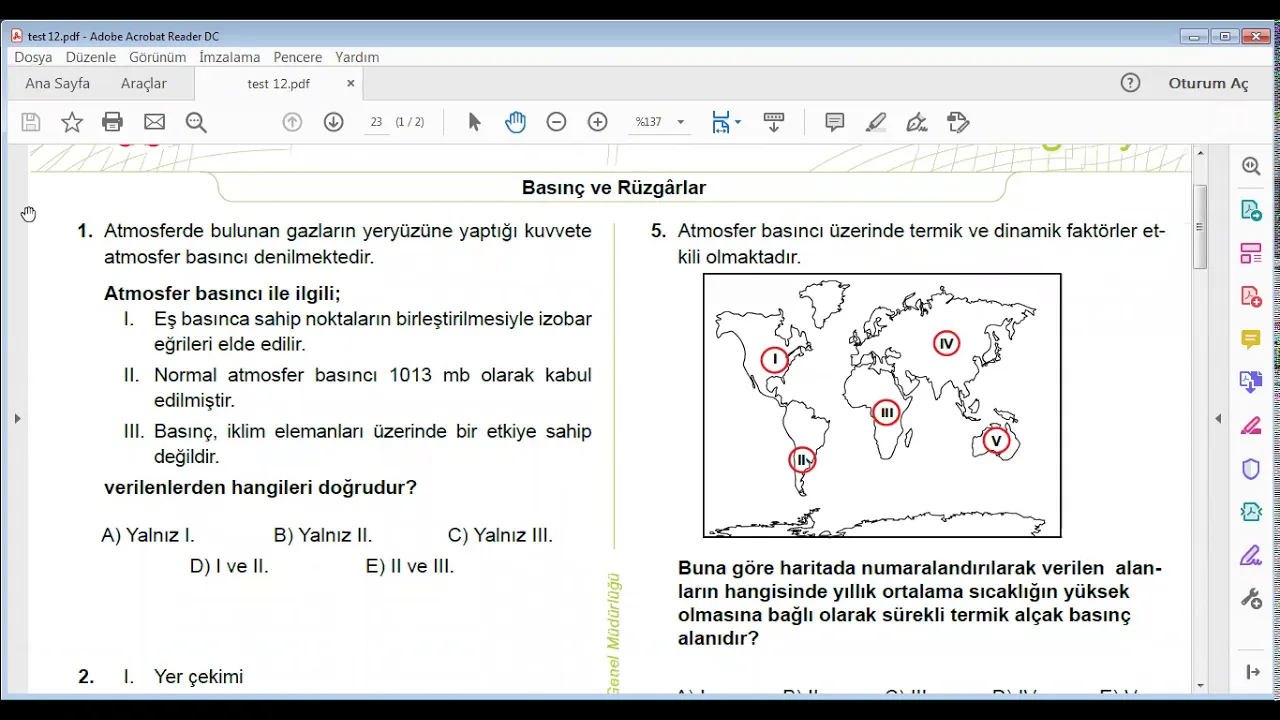The image size is (1280, 720).
Task: Open the Sign document pen tool
Action: tap(917, 122)
